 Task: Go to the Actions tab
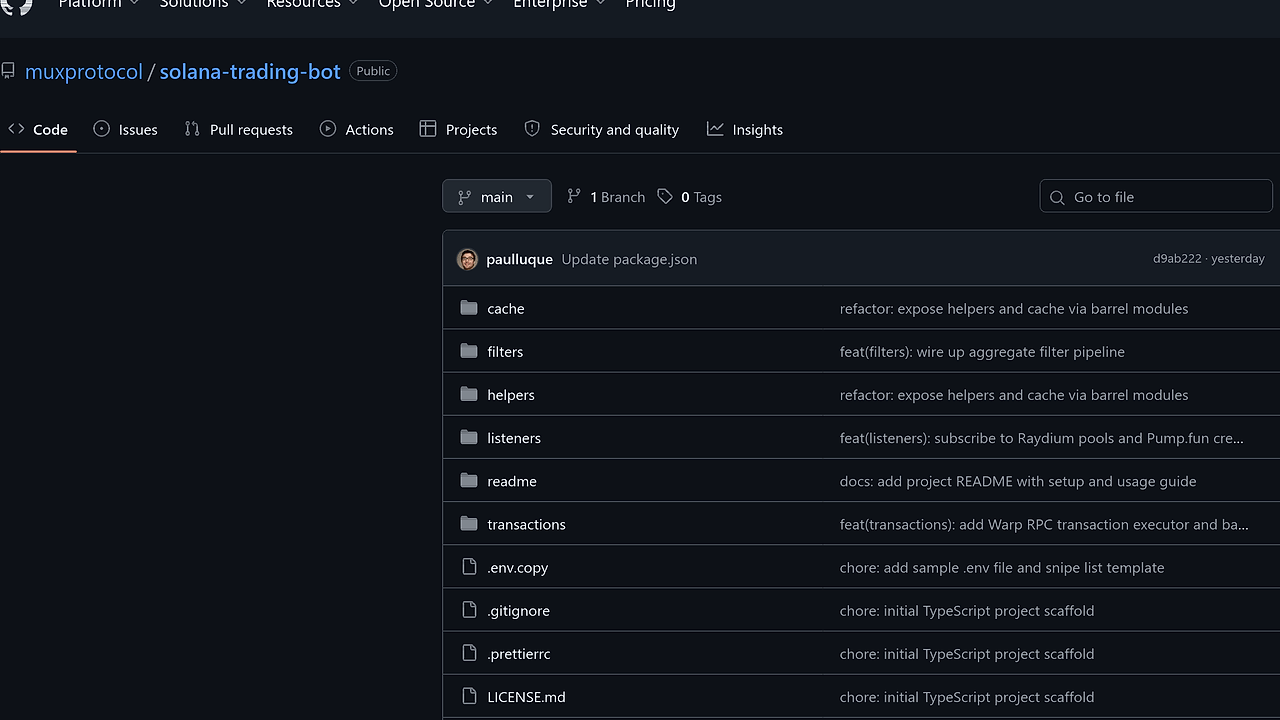(357, 130)
